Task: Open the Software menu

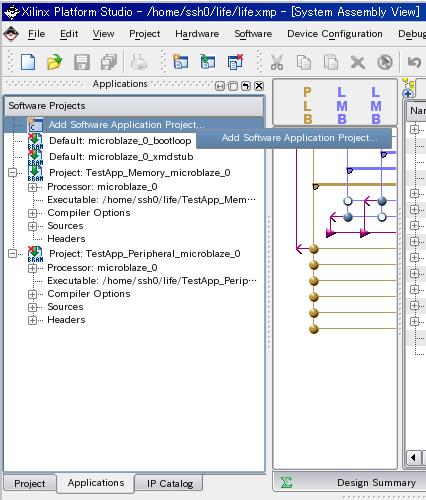Action: (253, 34)
